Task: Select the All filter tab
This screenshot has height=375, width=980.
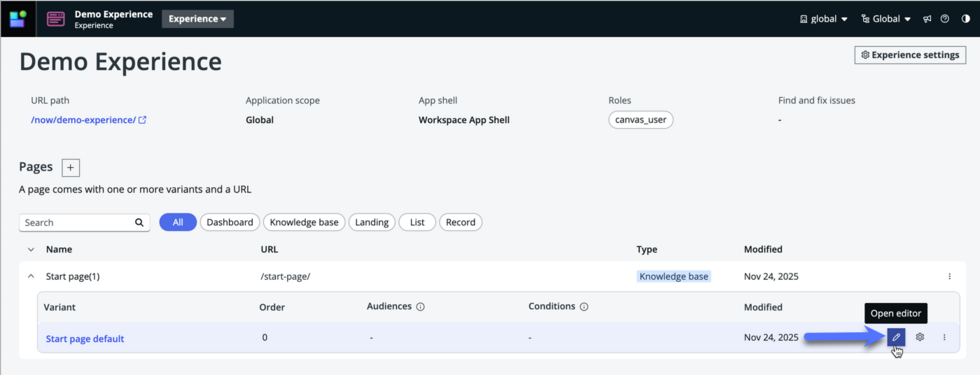Action: [x=178, y=222]
